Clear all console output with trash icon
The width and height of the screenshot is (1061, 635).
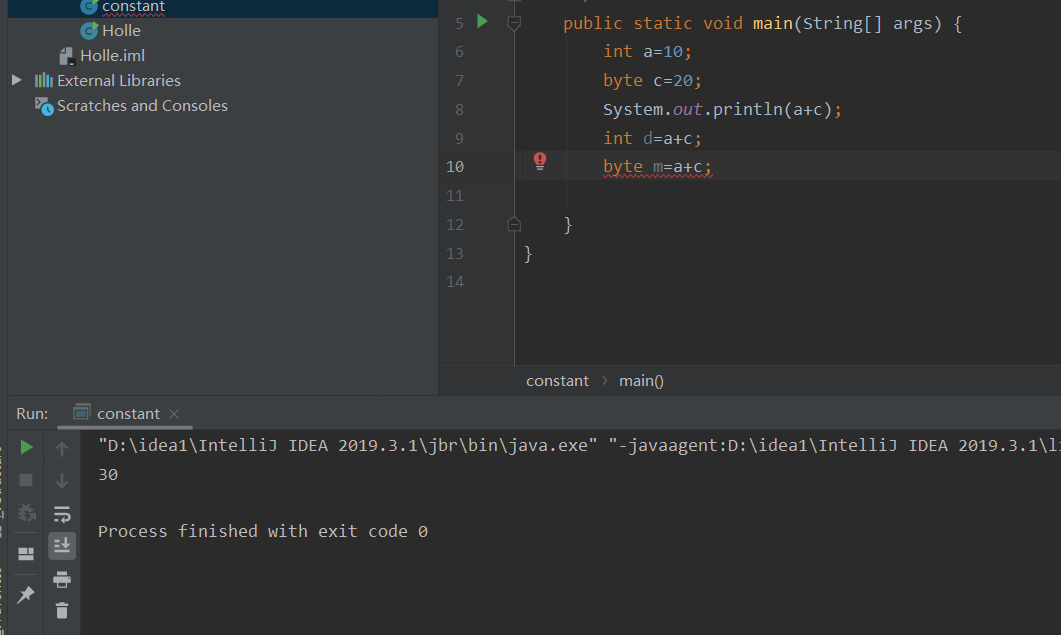tap(62, 611)
